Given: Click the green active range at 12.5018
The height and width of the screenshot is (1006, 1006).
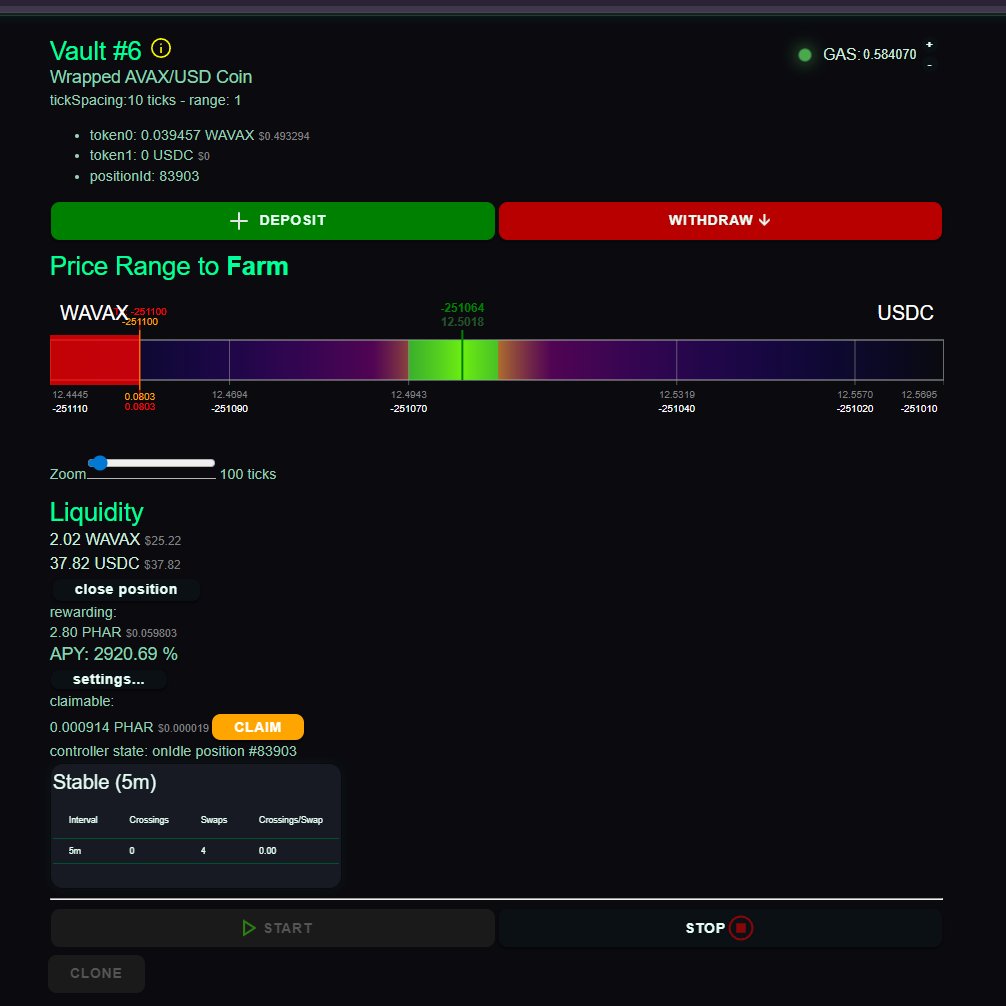Looking at the screenshot, I should click(x=453, y=360).
